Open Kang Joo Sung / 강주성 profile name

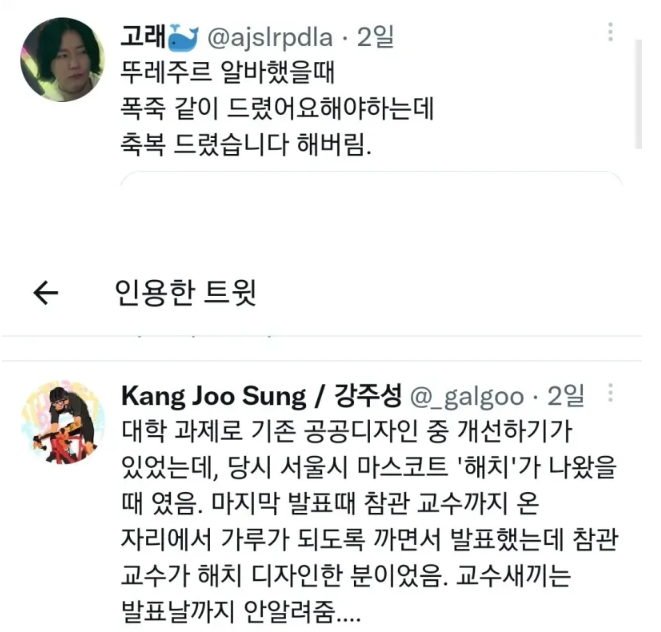[261, 396]
